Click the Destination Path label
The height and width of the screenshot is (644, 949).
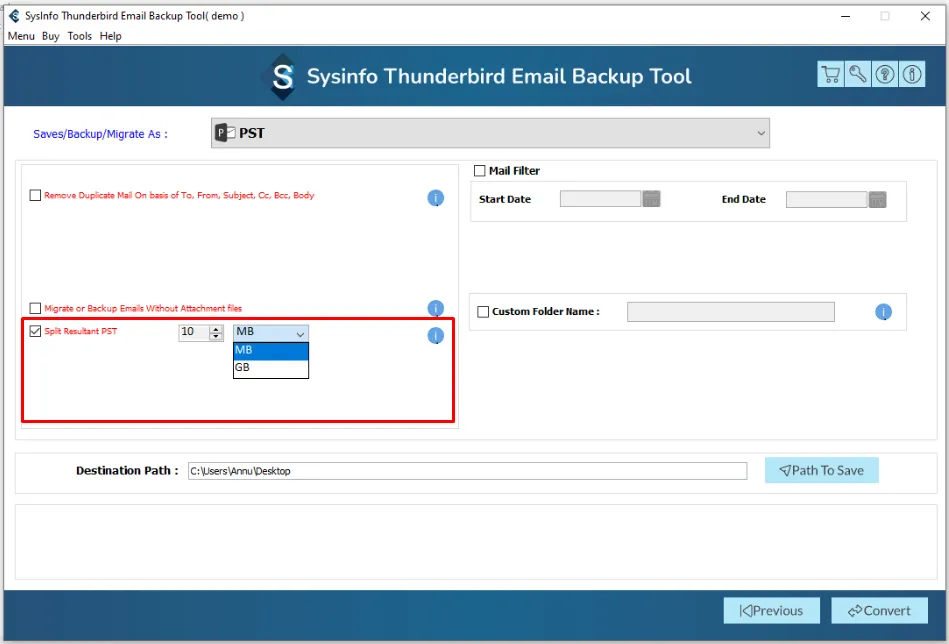pyautogui.click(x=127, y=470)
